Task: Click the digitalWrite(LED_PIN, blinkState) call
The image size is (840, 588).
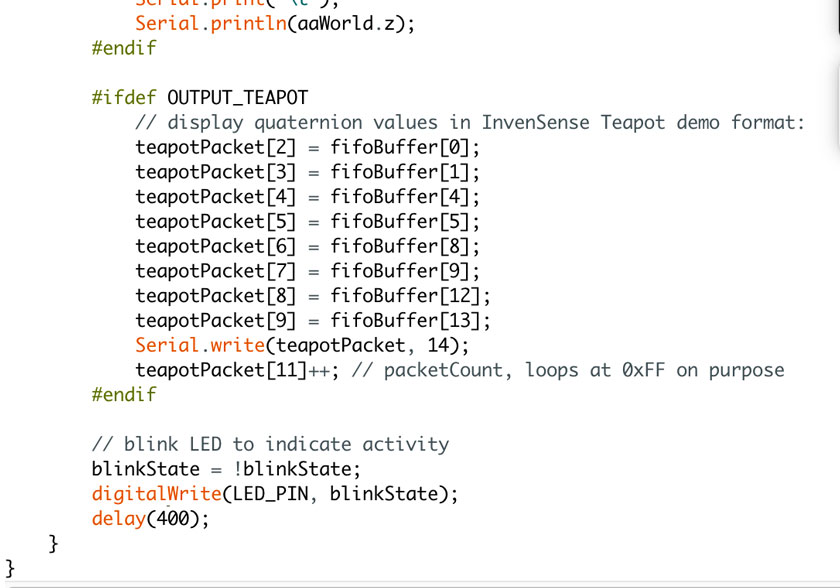Action: 275,494
